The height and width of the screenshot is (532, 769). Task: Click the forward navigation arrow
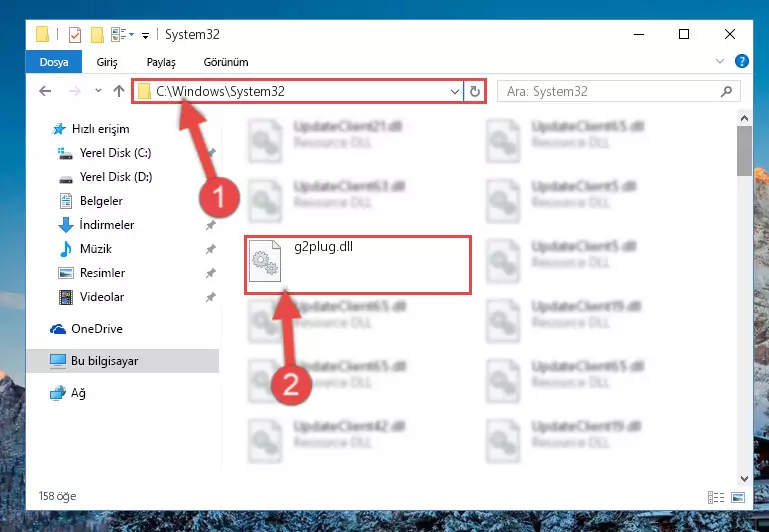[x=75, y=91]
